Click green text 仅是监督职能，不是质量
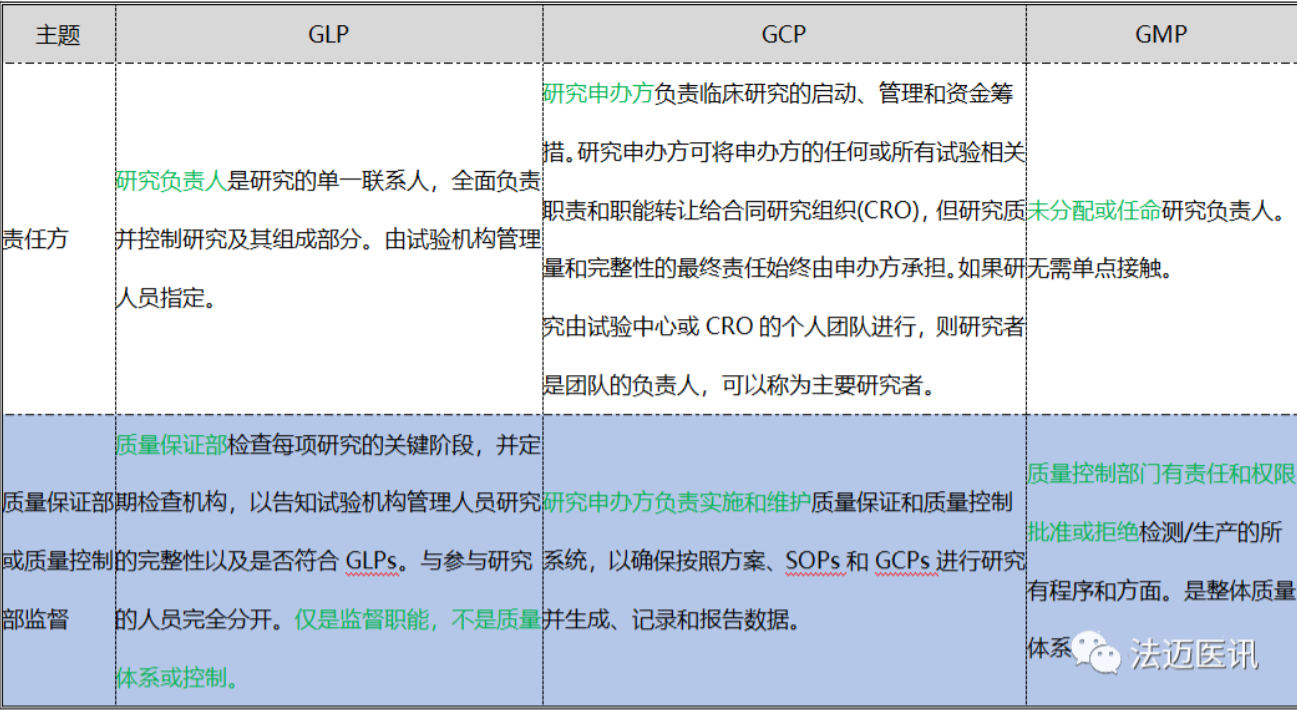 (418, 619)
